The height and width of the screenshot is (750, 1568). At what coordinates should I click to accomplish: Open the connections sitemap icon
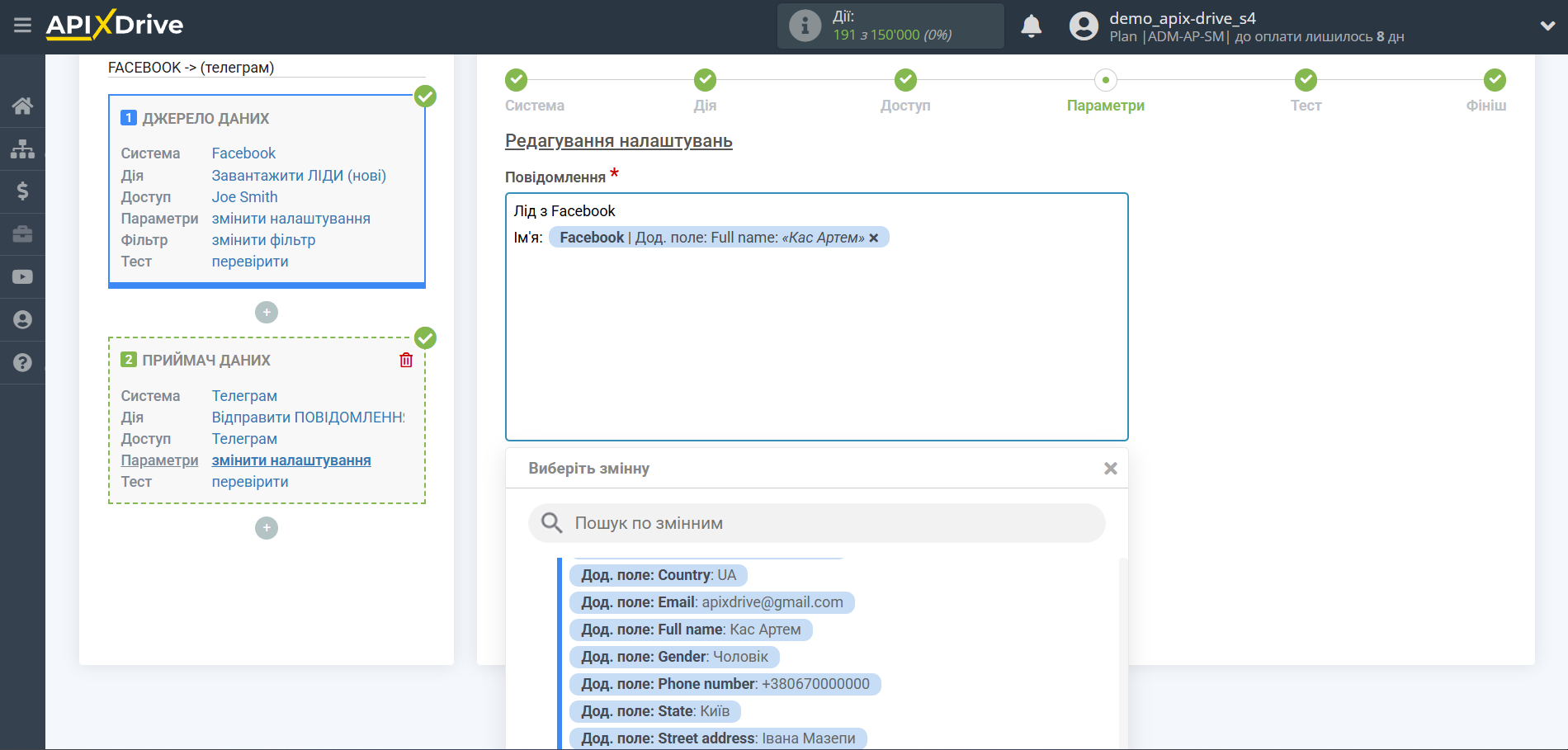click(22, 149)
